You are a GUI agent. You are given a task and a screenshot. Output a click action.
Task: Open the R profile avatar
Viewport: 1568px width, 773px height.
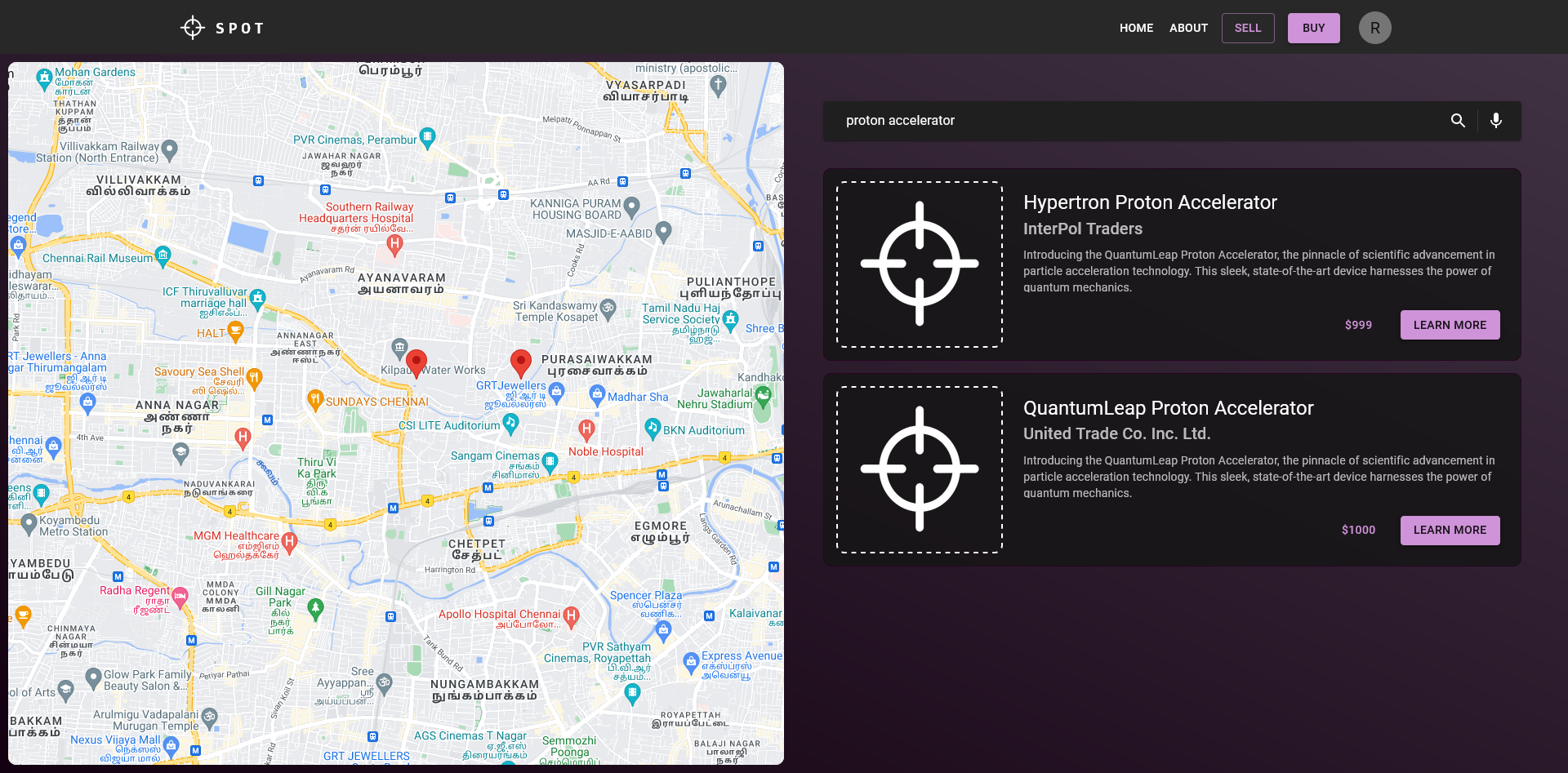coord(1374,27)
